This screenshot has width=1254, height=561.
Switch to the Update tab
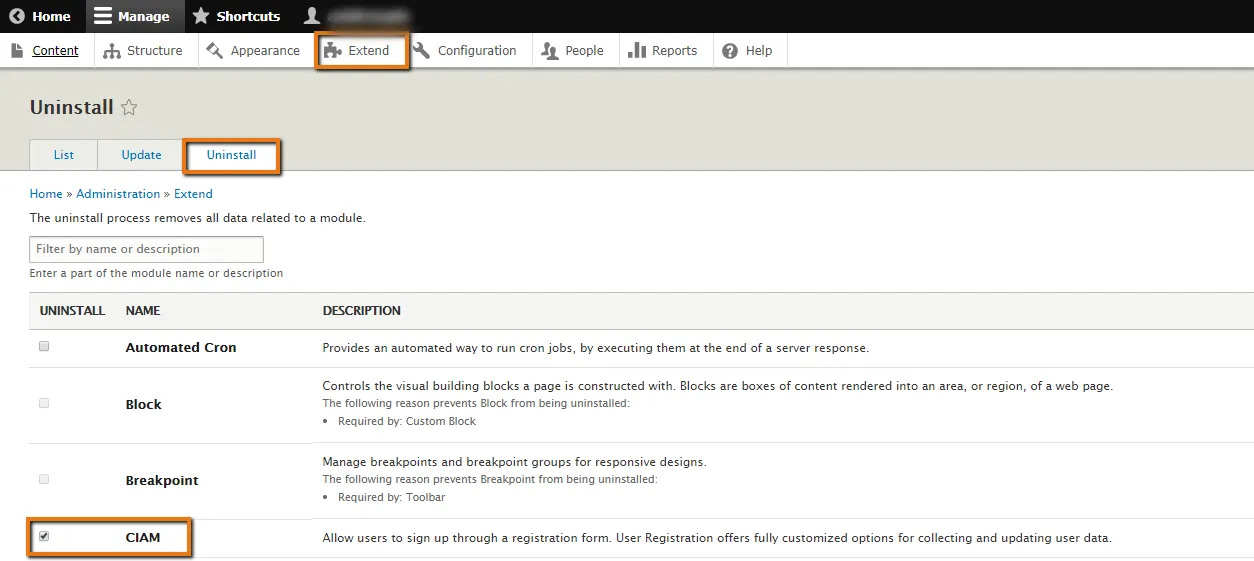141,155
